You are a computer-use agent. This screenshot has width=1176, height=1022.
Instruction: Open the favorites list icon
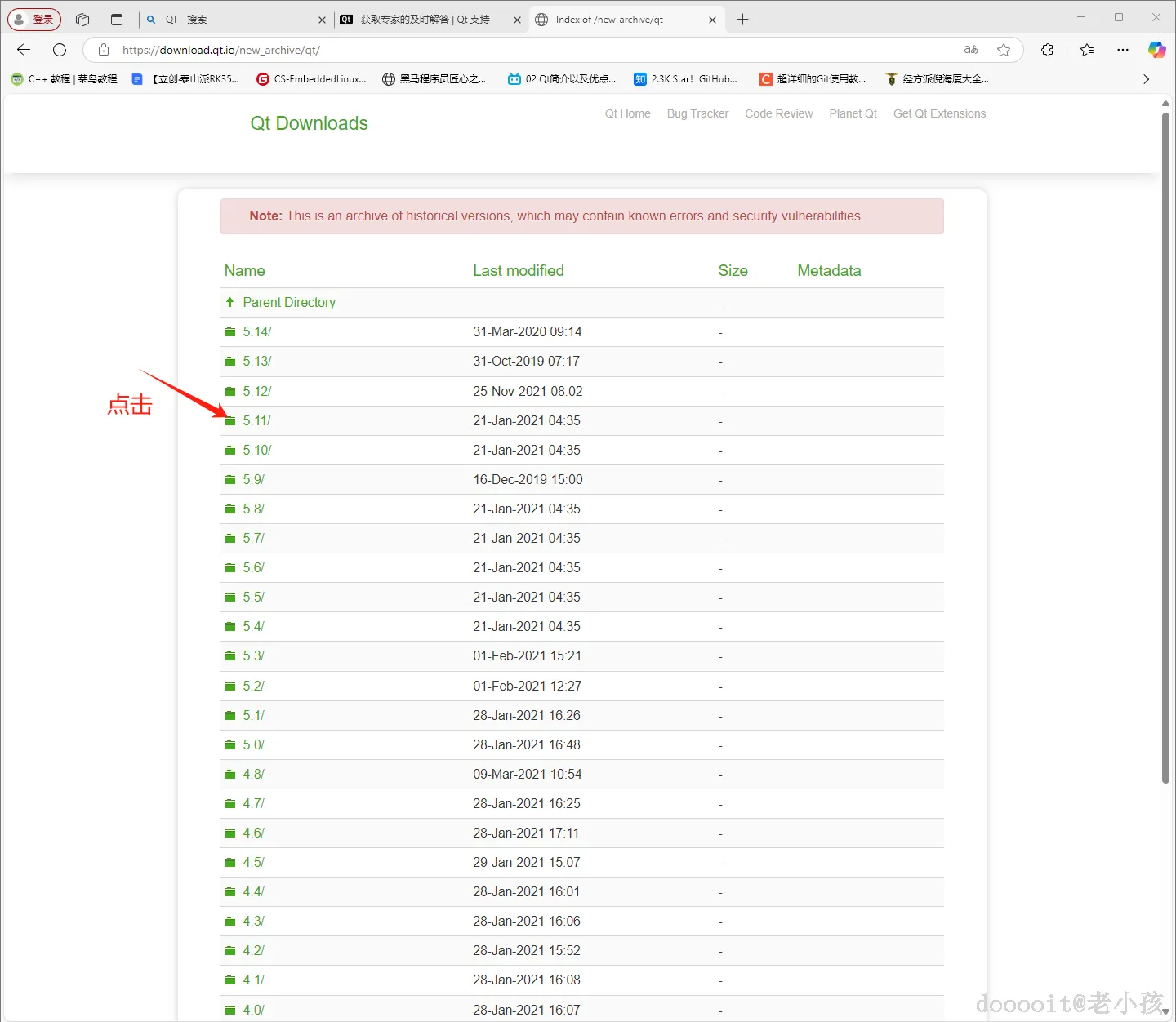[x=1087, y=50]
